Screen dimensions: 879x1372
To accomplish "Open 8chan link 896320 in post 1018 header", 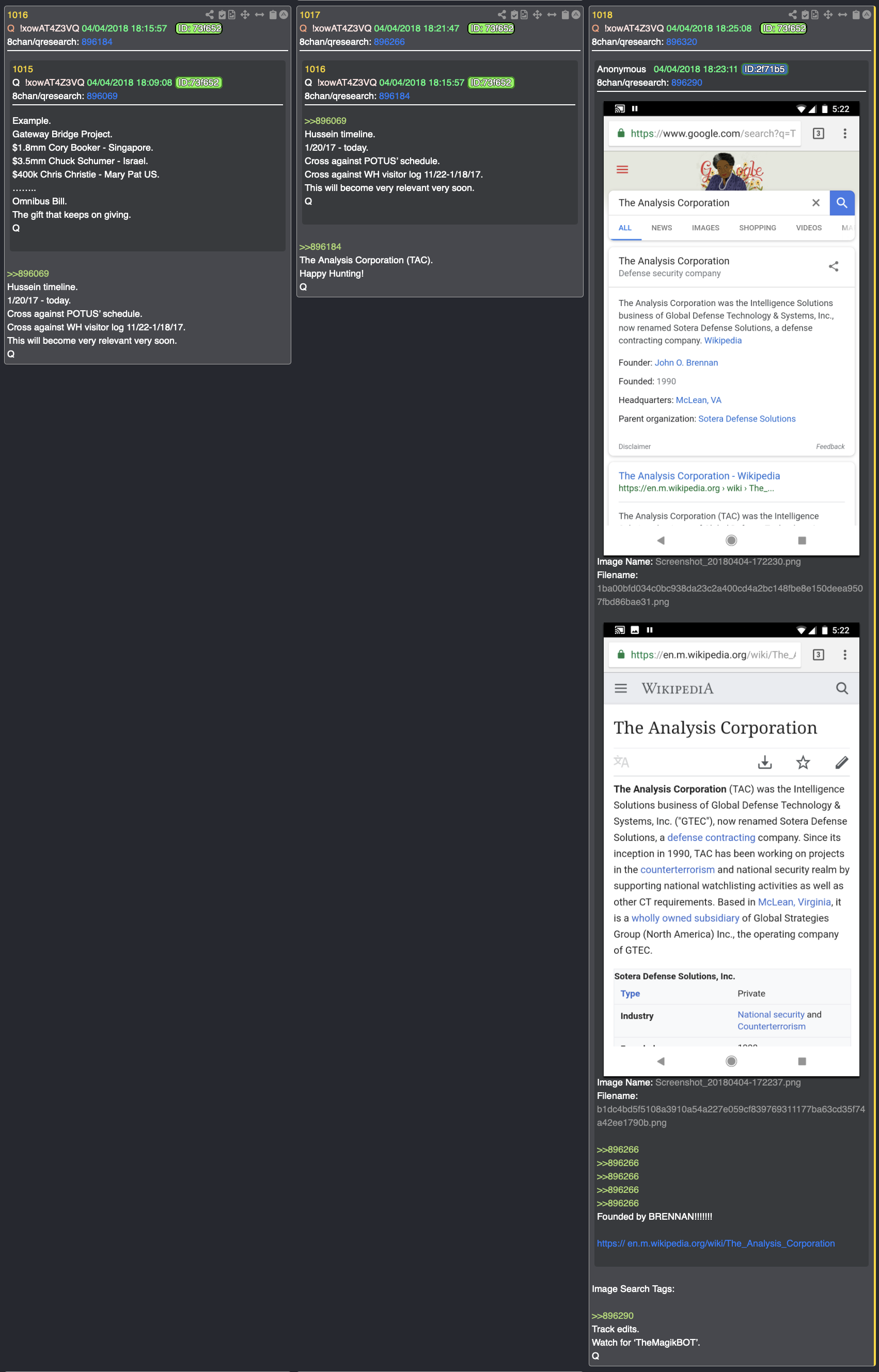I will click(x=681, y=42).
